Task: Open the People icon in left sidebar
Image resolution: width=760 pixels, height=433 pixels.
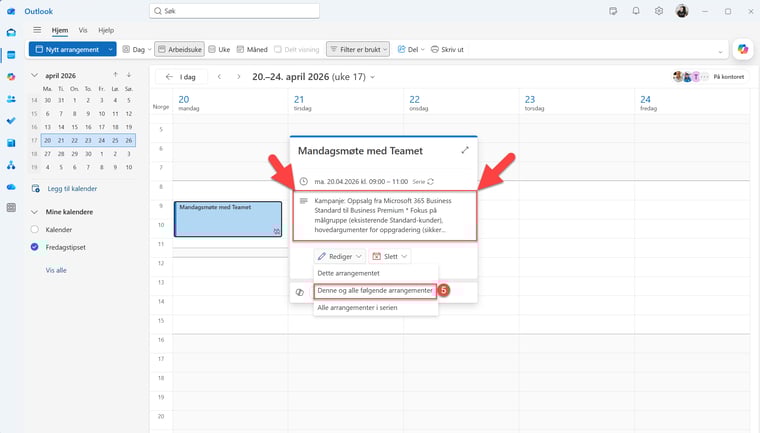Action: [11, 99]
